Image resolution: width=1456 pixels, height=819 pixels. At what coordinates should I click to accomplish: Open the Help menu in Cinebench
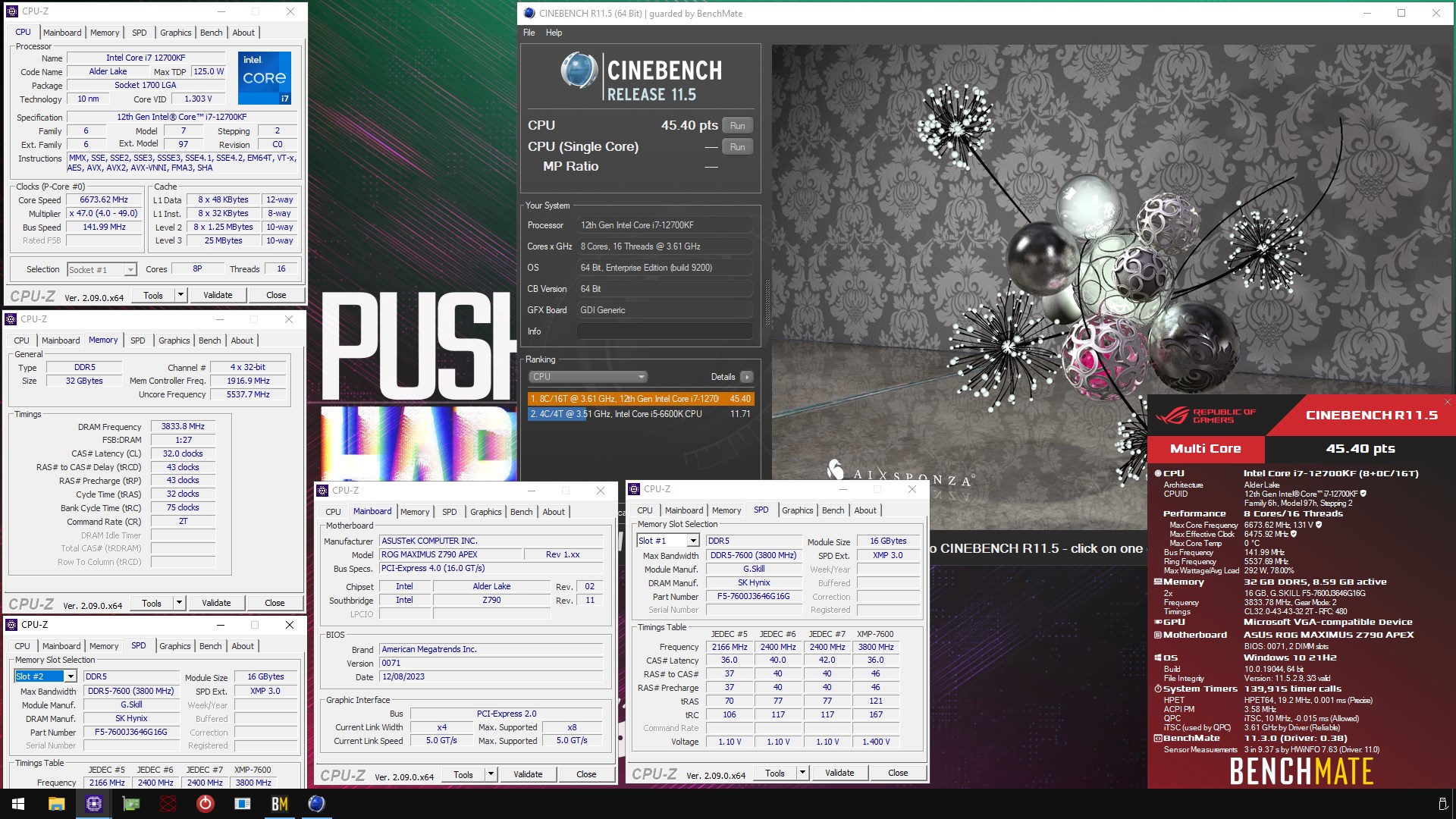[x=554, y=33]
